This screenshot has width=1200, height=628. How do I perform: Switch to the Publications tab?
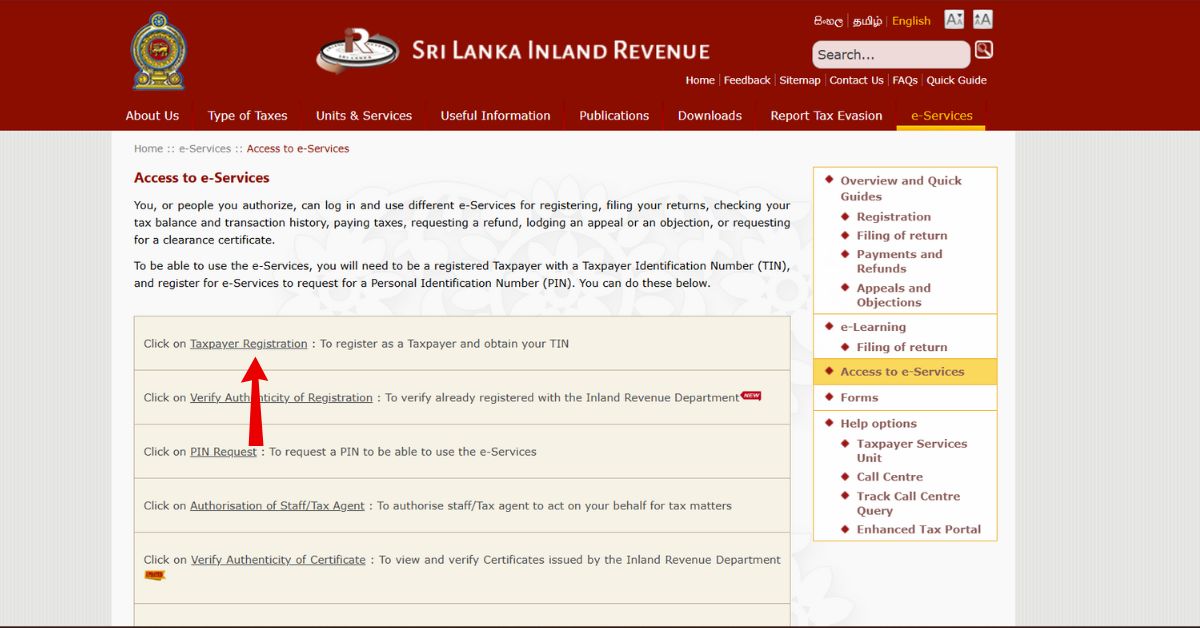click(614, 115)
